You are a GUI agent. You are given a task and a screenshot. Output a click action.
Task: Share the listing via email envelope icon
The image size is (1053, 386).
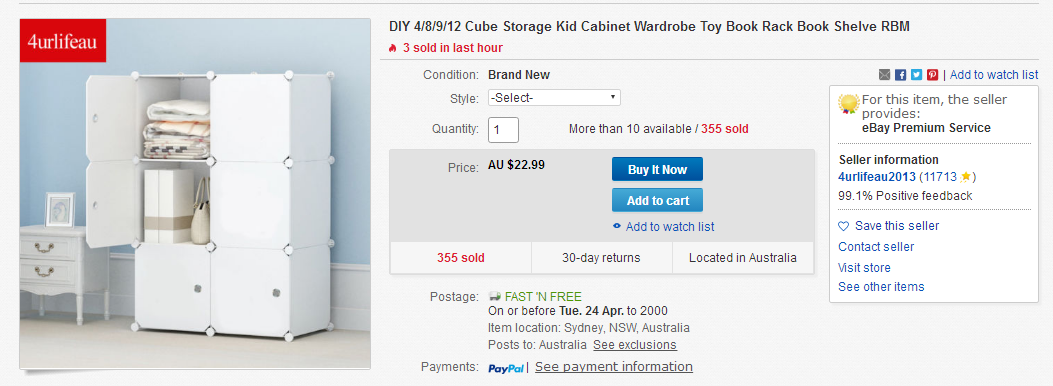pos(884,75)
